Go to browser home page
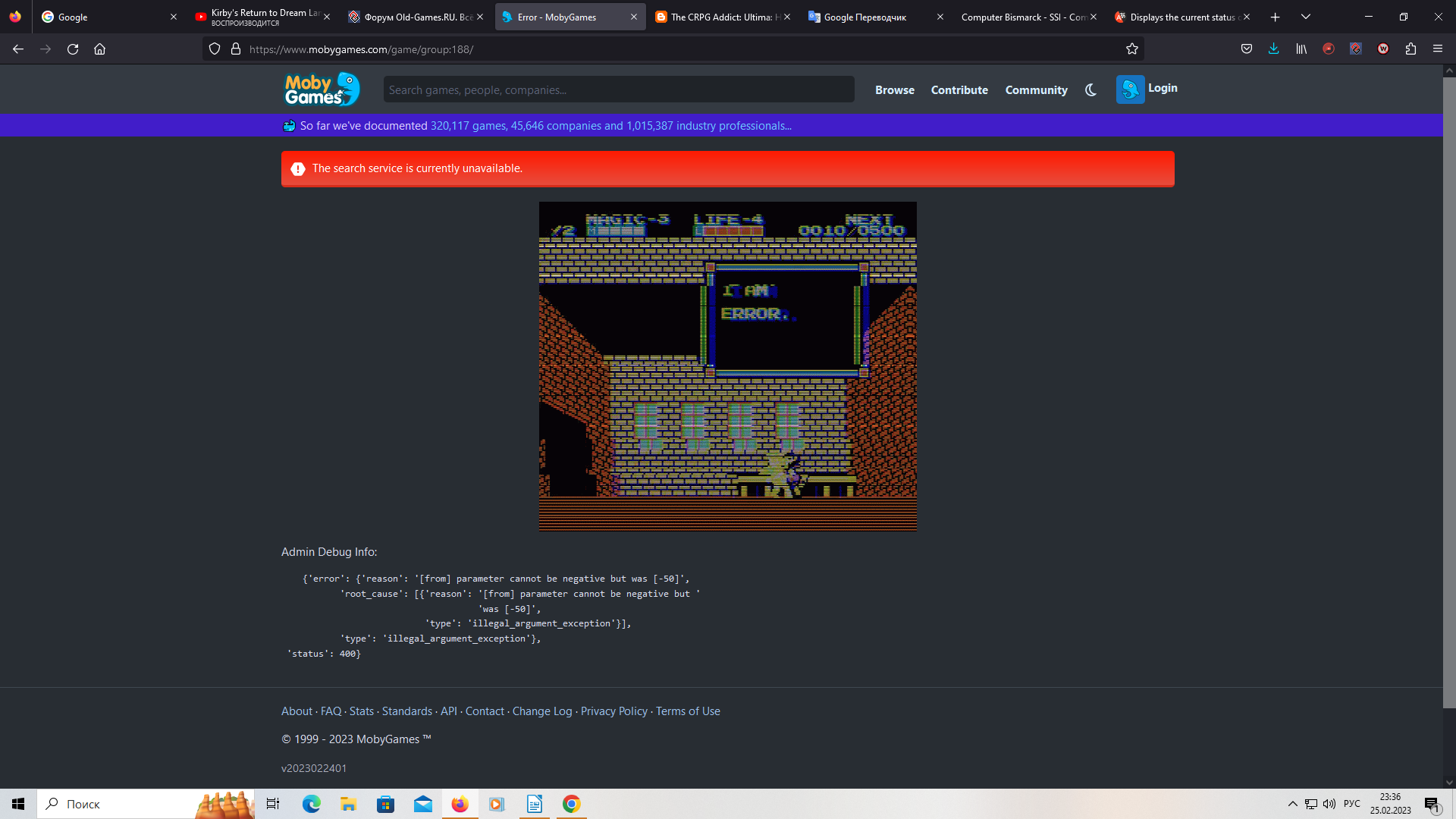The image size is (1456, 819). pyautogui.click(x=99, y=49)
